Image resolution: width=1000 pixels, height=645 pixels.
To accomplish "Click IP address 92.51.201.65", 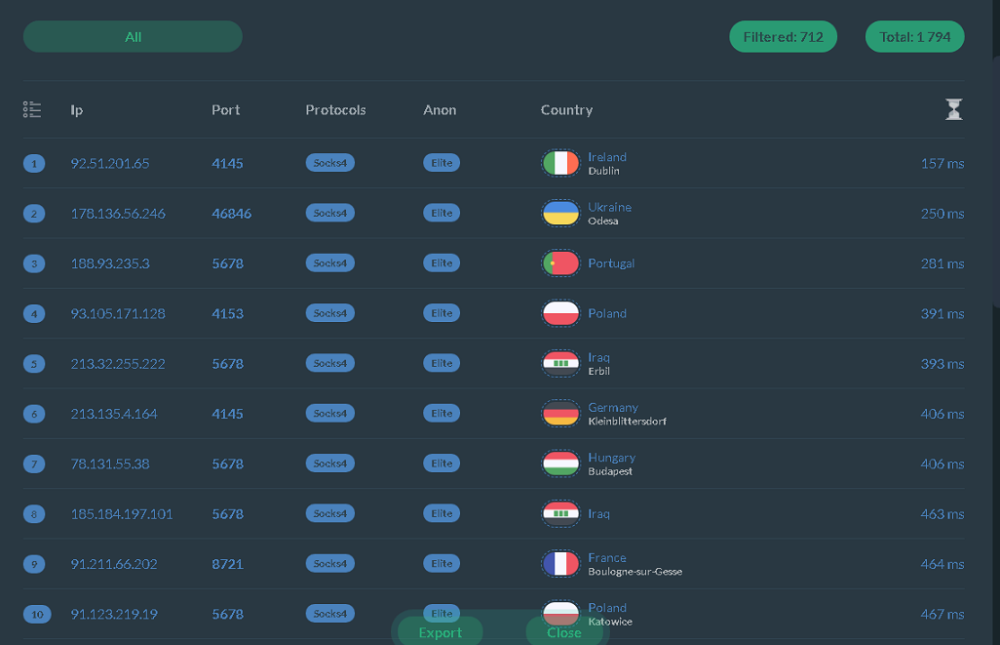I will point(110,163).
